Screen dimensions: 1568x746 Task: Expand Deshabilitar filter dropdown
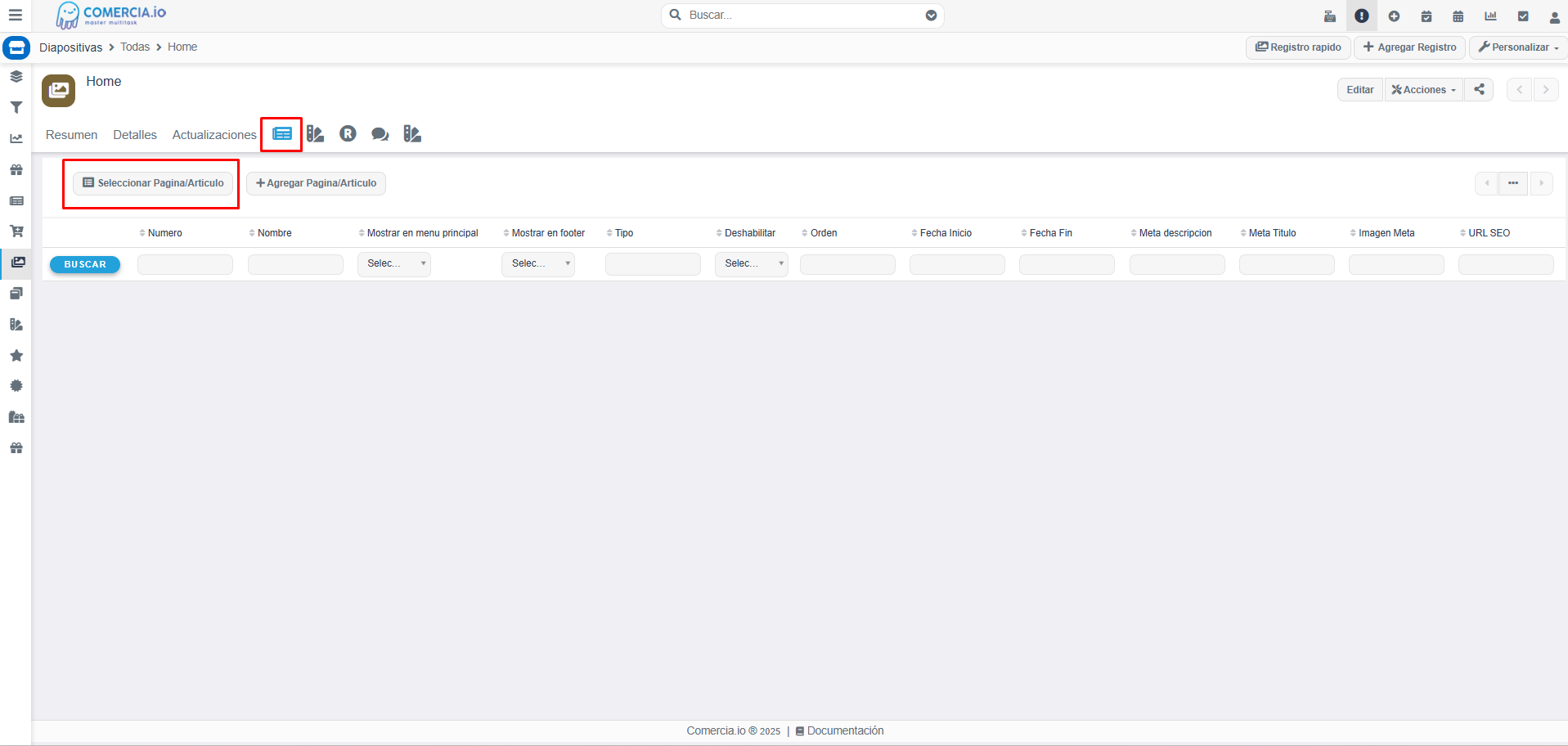(752, 264)
